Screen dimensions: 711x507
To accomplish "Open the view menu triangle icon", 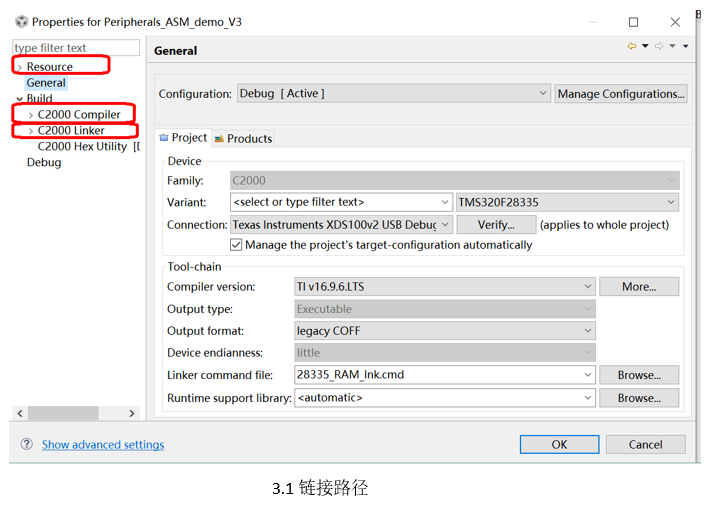I will click(686, 46).
